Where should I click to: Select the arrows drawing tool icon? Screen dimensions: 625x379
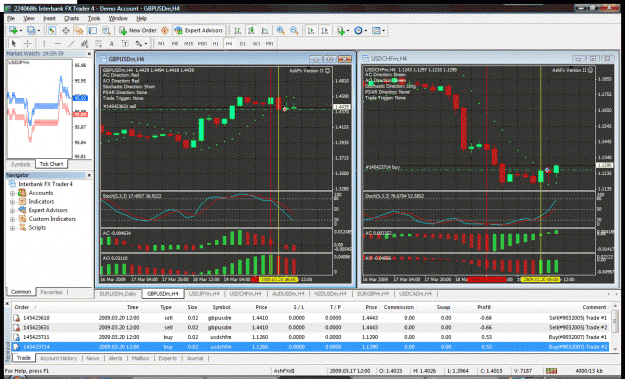(138, 43)
